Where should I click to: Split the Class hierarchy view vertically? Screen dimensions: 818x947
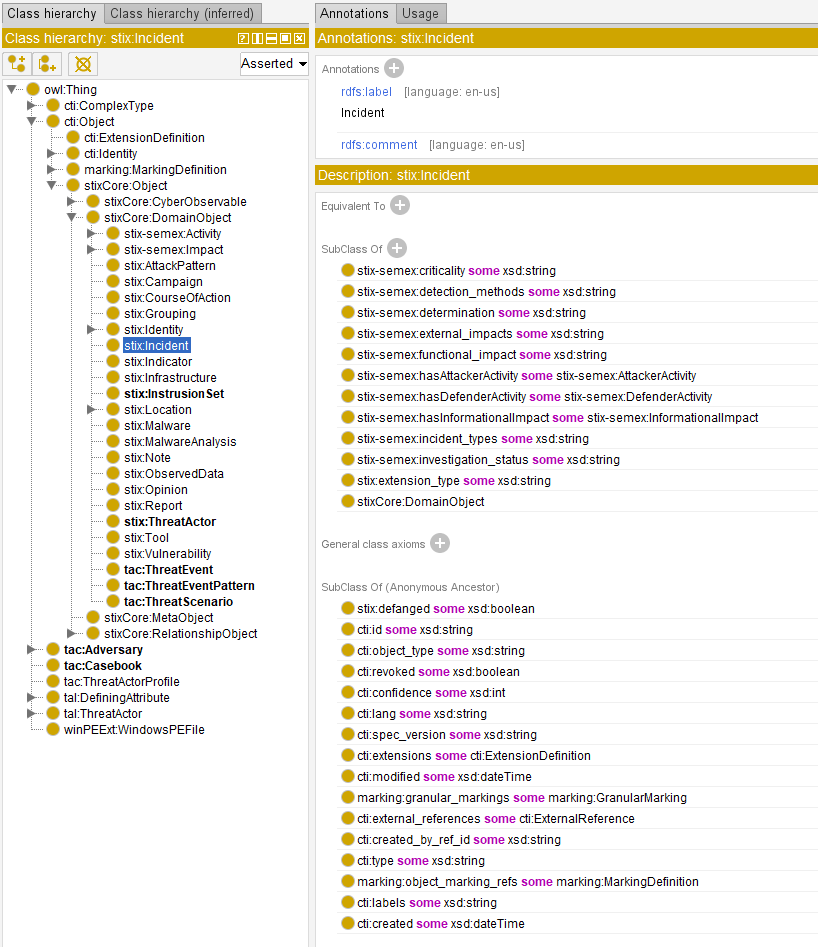click(x=257, y=38)
